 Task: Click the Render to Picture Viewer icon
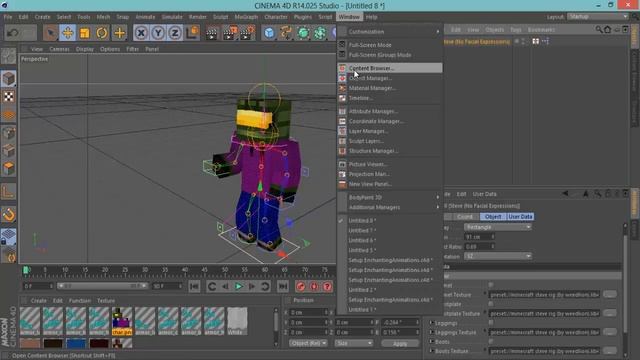click(x=229, y=33)
